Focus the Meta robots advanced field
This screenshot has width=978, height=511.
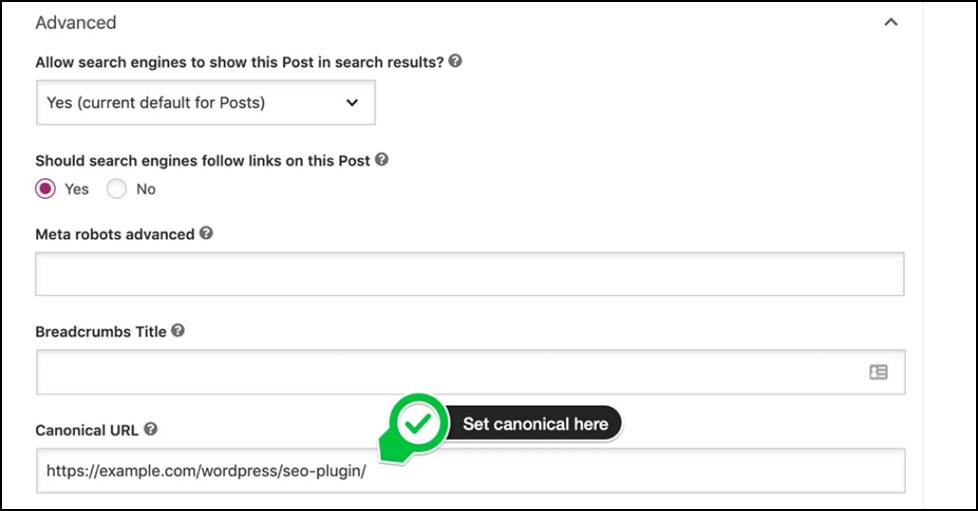470,274
